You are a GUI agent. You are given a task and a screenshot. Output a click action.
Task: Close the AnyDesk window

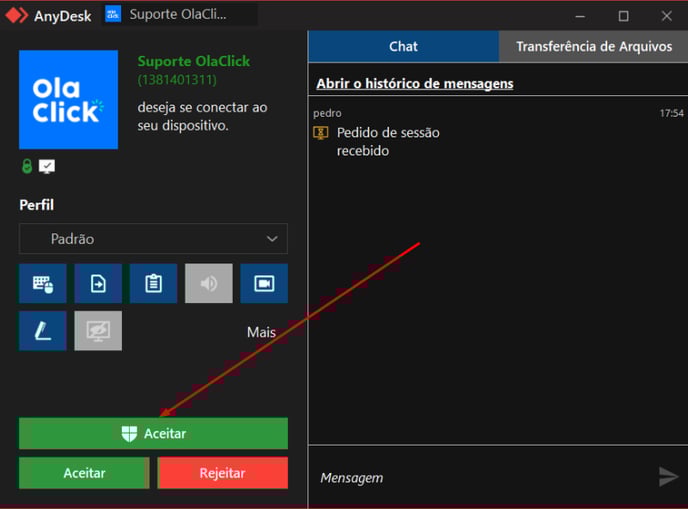(666, 16)
